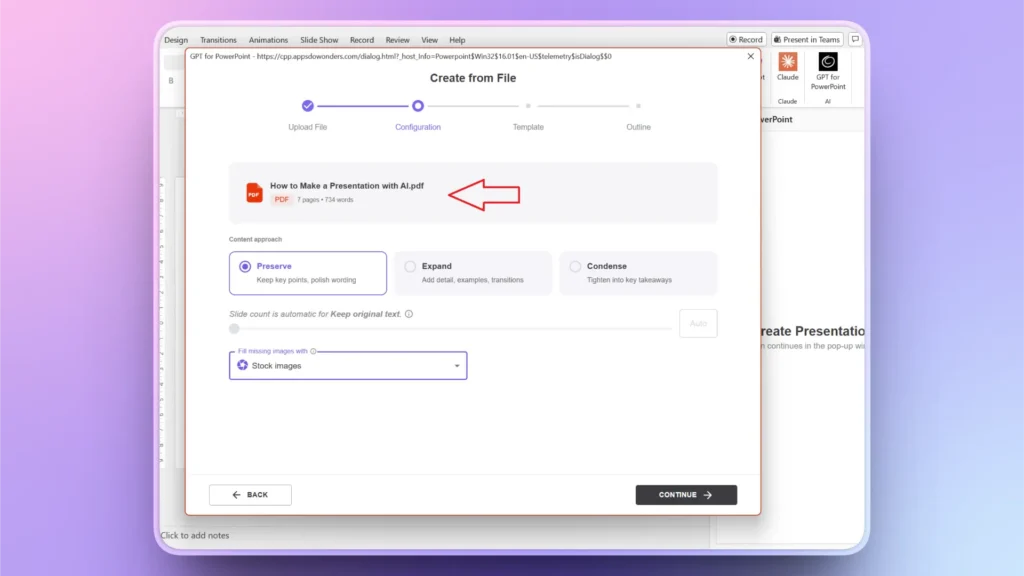Open the Stock images dropdown
Viewport: 1024px width, 576px height.
(348, 366)
